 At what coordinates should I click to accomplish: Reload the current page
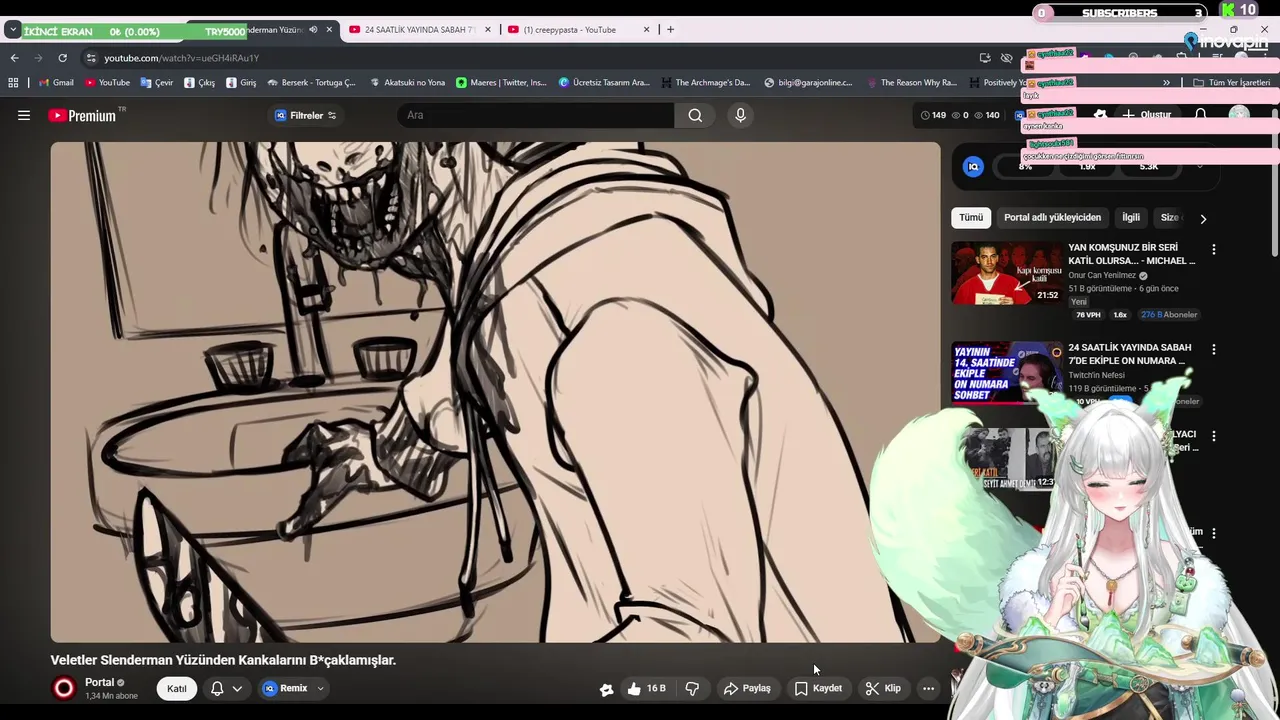pyautogui.click(x=62, y=58)
